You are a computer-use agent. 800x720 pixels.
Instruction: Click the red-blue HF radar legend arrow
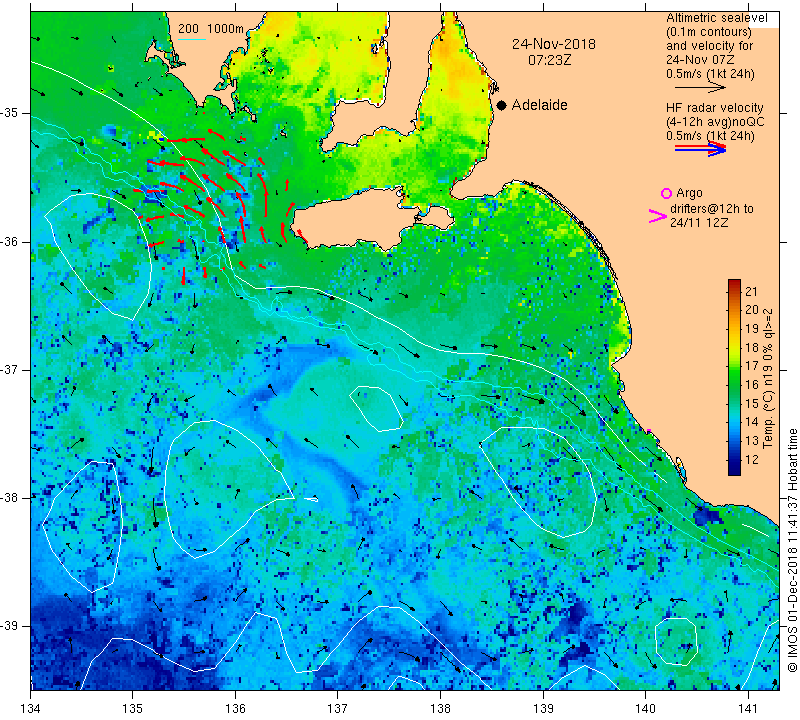tap(700, 149)
